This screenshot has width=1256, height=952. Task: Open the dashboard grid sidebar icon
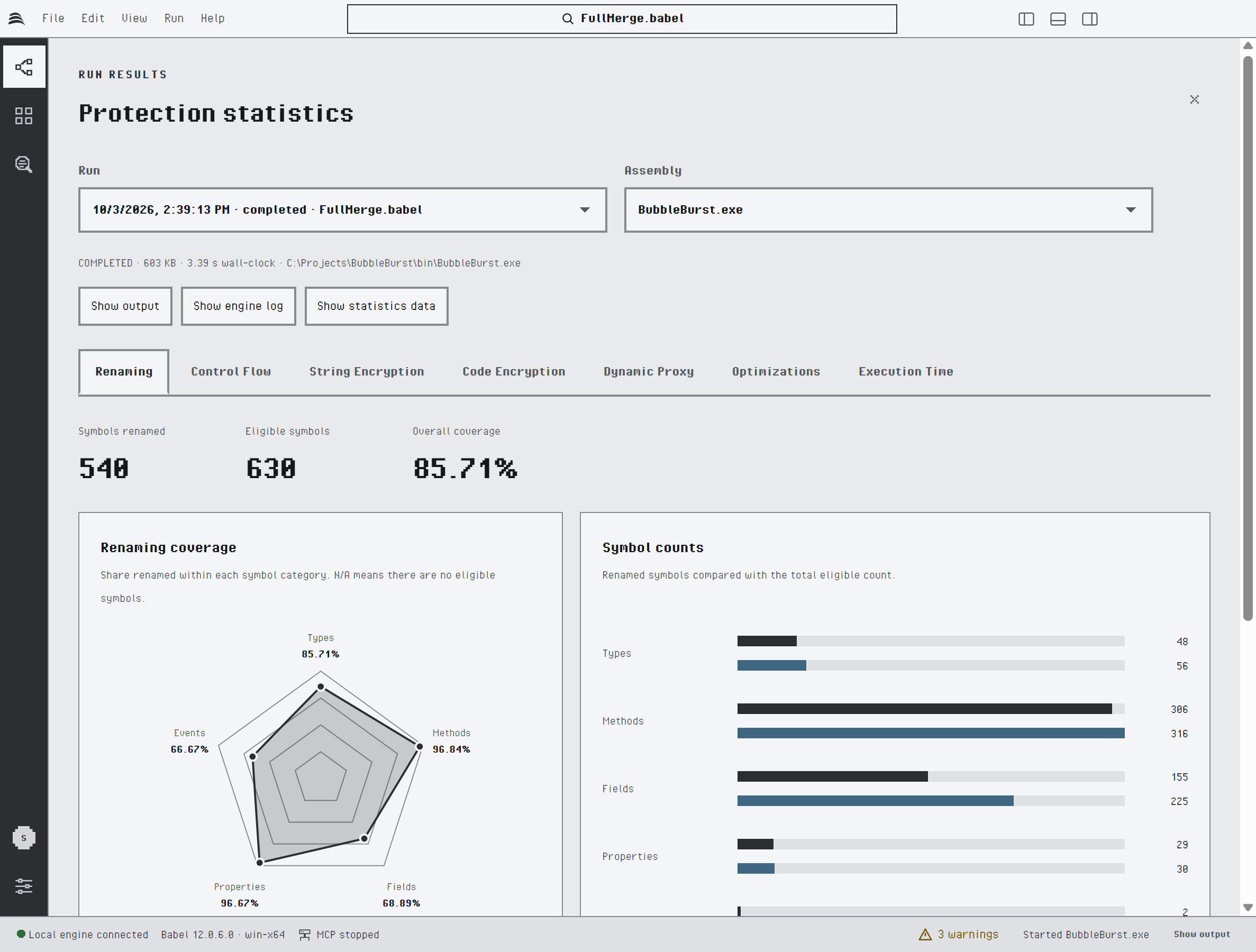24,116
